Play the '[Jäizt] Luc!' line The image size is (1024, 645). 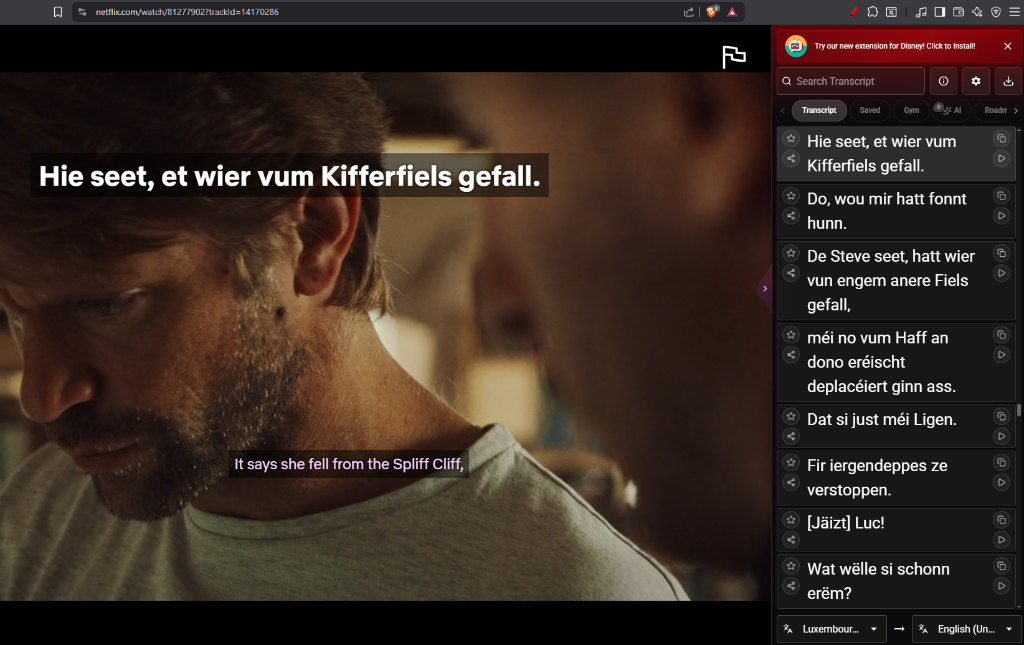coord(1001,541)
